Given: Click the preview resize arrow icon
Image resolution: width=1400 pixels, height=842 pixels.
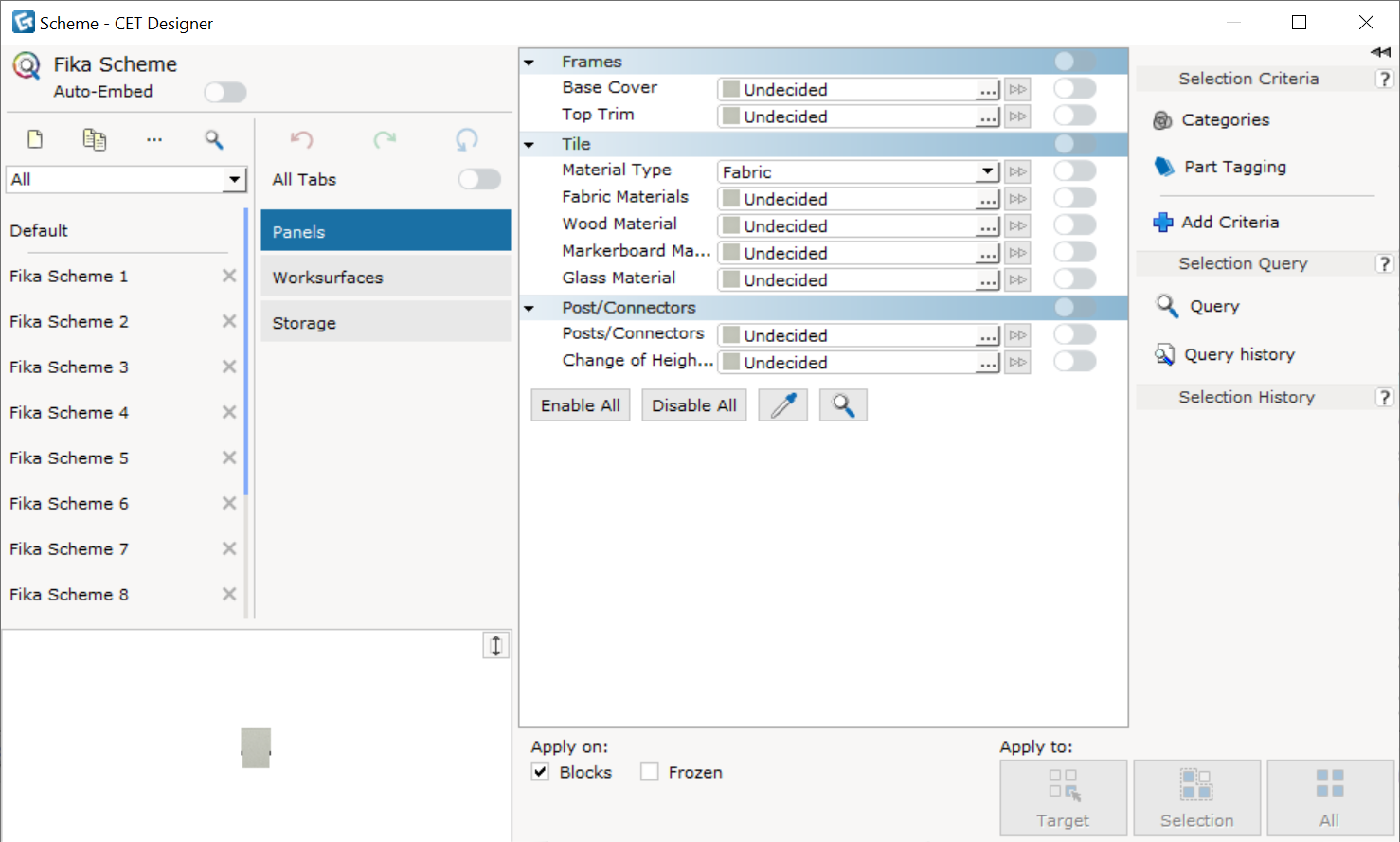Looking at the screenshot, I should point(496,646).
